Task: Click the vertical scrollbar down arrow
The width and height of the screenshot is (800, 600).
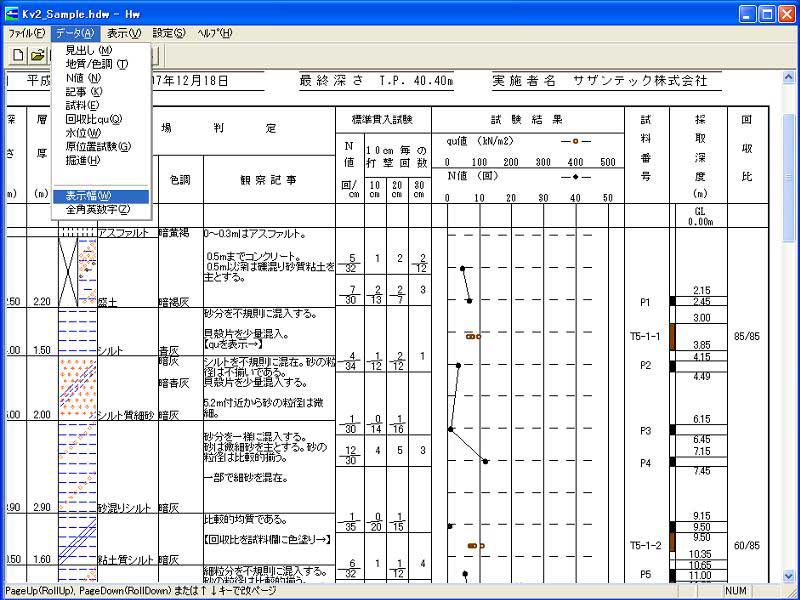Action: click(x=791, y=575)
